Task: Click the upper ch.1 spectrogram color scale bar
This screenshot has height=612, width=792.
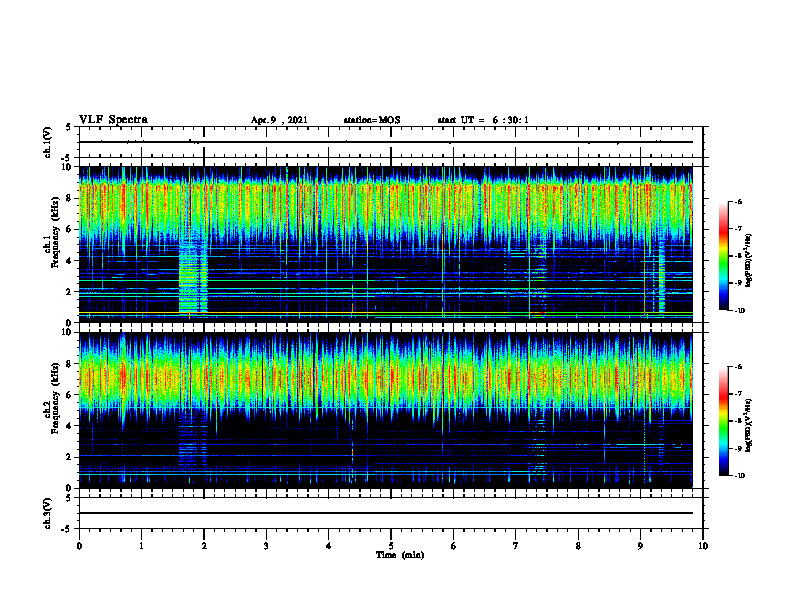Action: [x=724, y=256]
